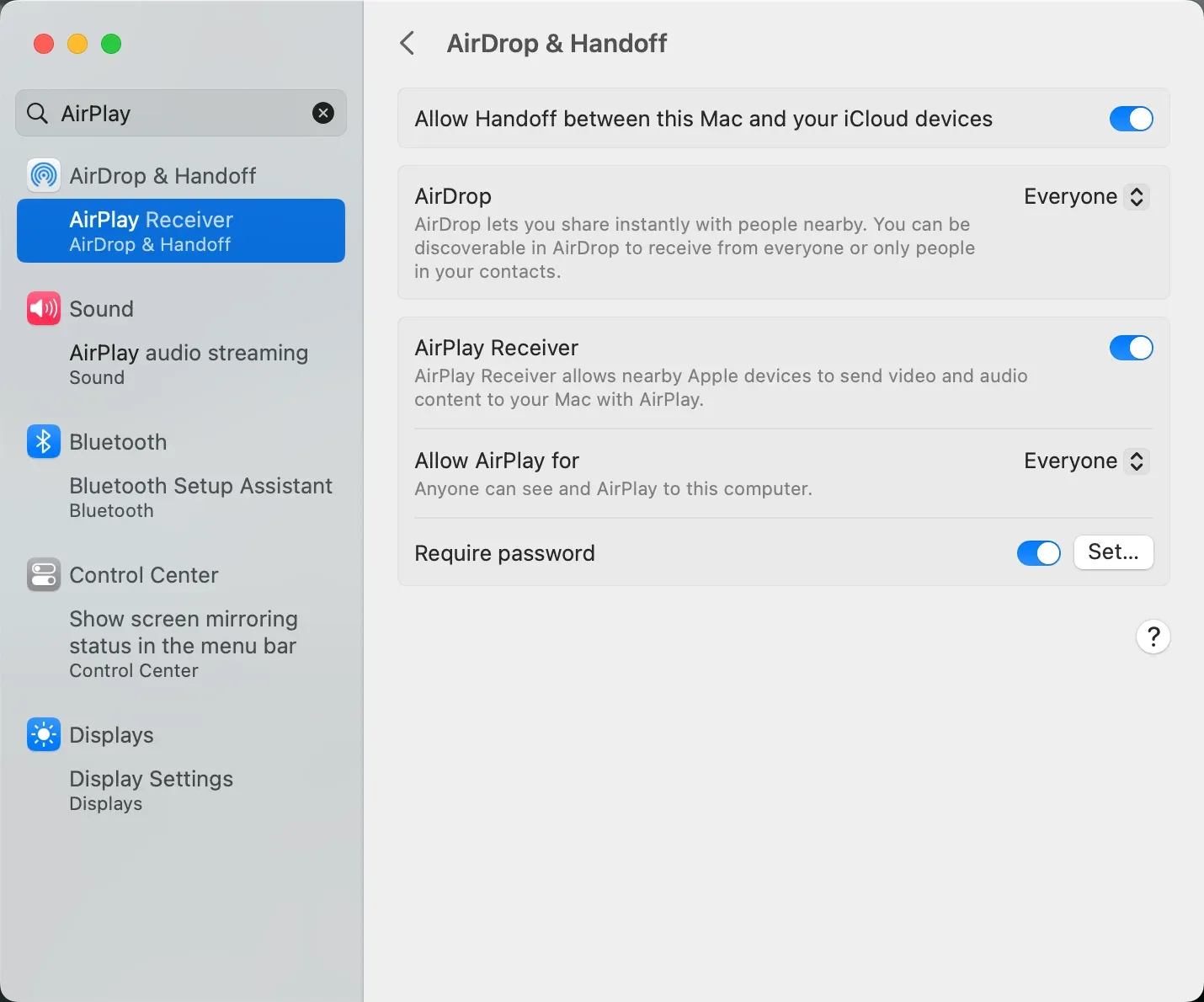Select the AirPlay Receiver search result
This screenshot has width=1204, height=1002.
tap(181, 231)
